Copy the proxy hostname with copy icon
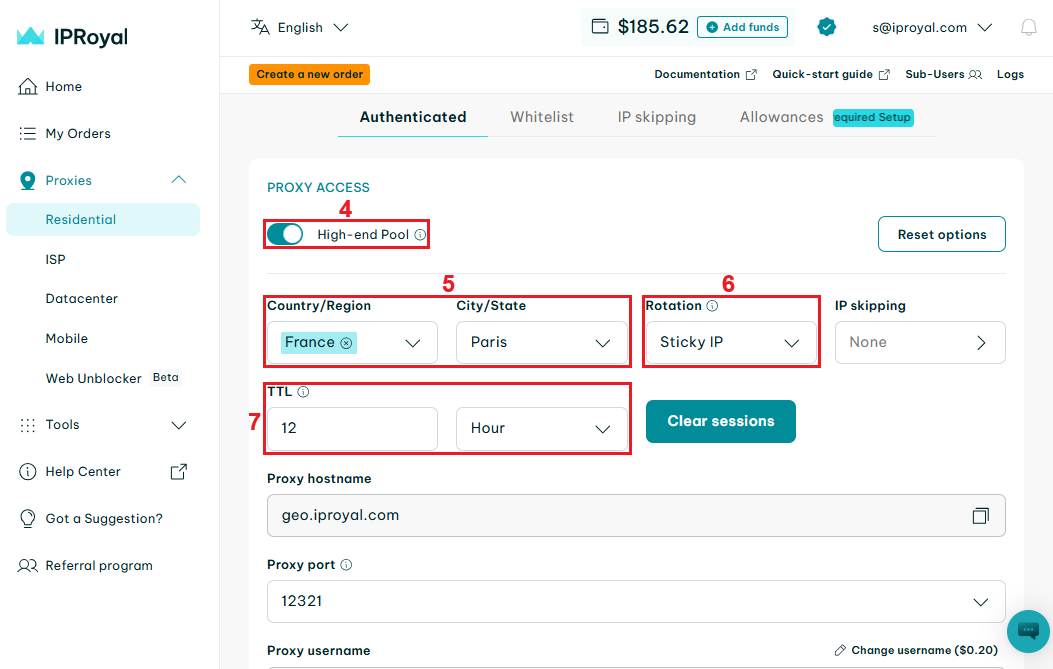The image size is (1053, 669). click(x=980, y=516)
